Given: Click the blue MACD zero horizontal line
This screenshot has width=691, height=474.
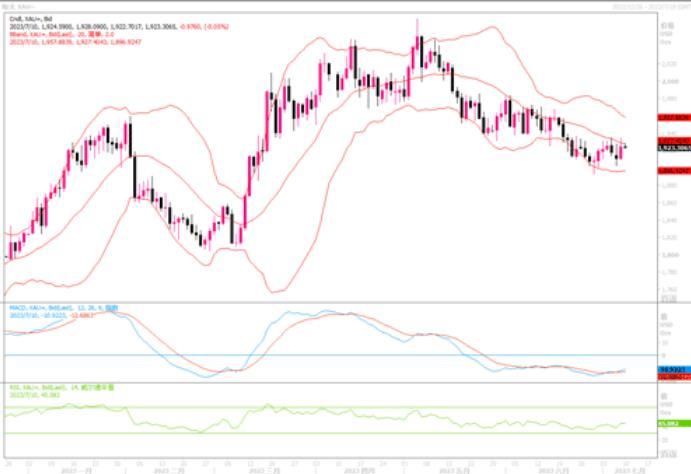Looking at the screenshot, I should pos(300,355).
